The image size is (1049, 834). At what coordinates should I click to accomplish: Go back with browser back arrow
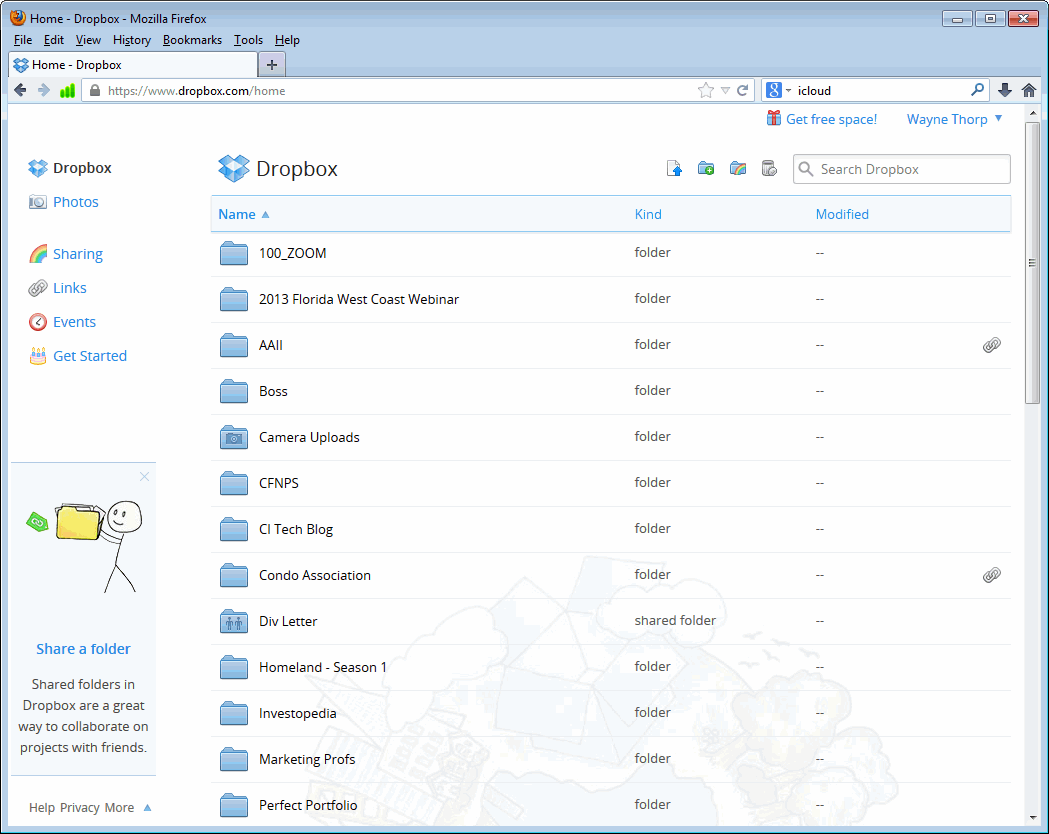(20, 90)
